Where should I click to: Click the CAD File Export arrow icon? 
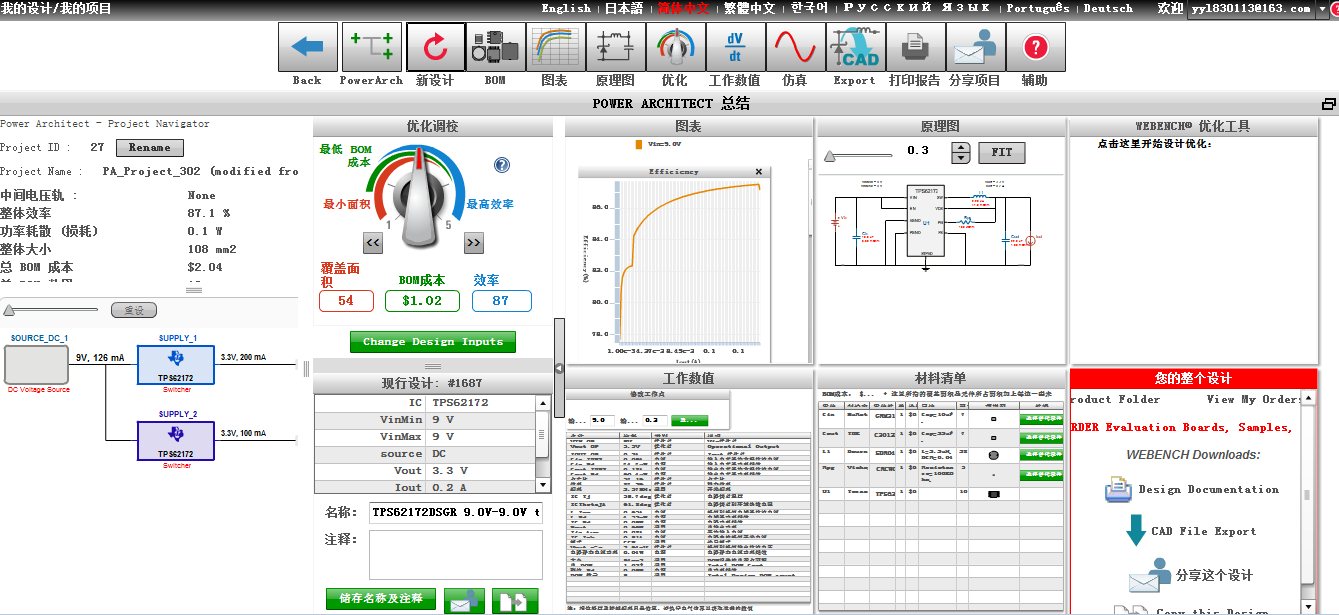click(x=1135, y=530)
